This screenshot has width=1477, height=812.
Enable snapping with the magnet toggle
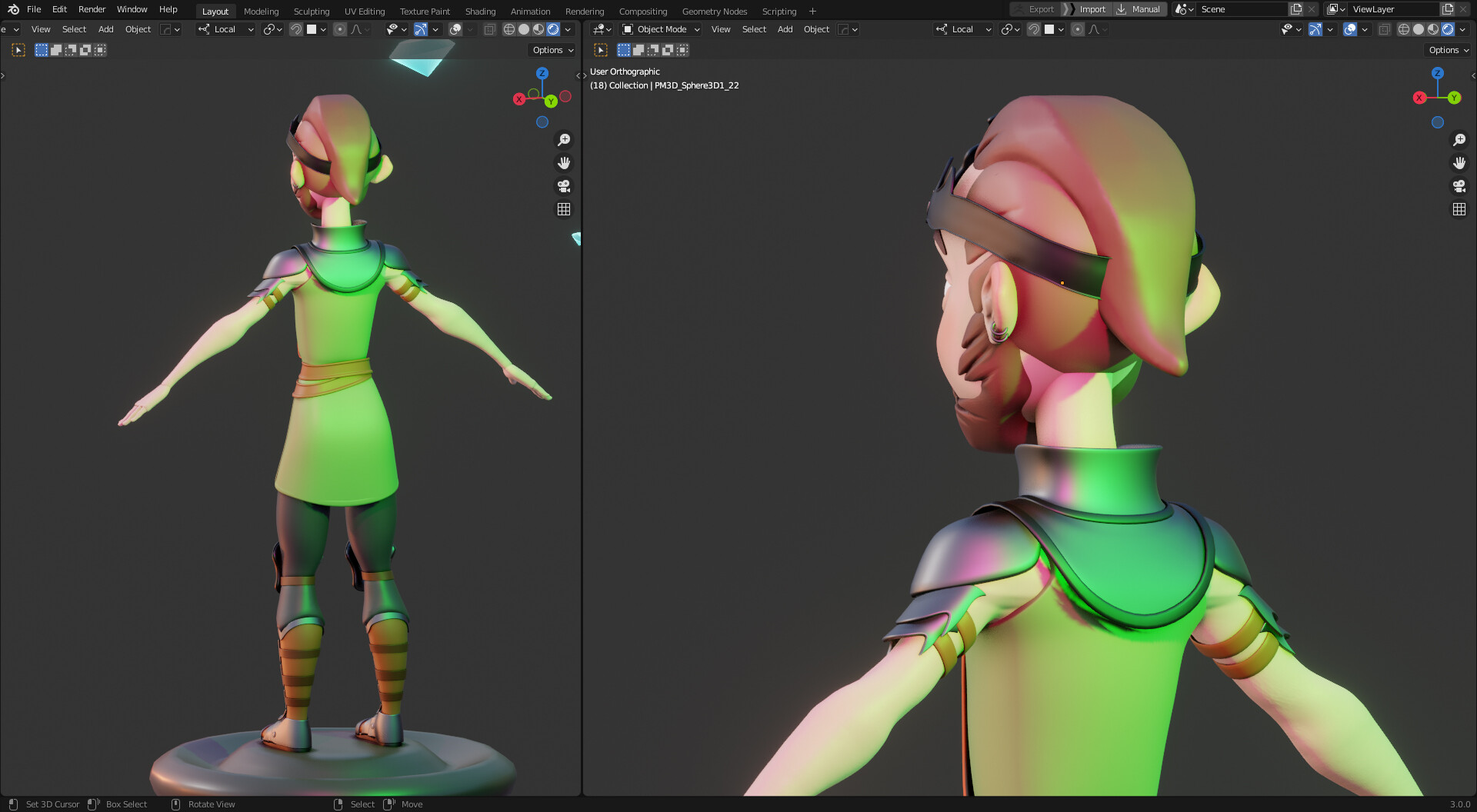tap(296, 29)
